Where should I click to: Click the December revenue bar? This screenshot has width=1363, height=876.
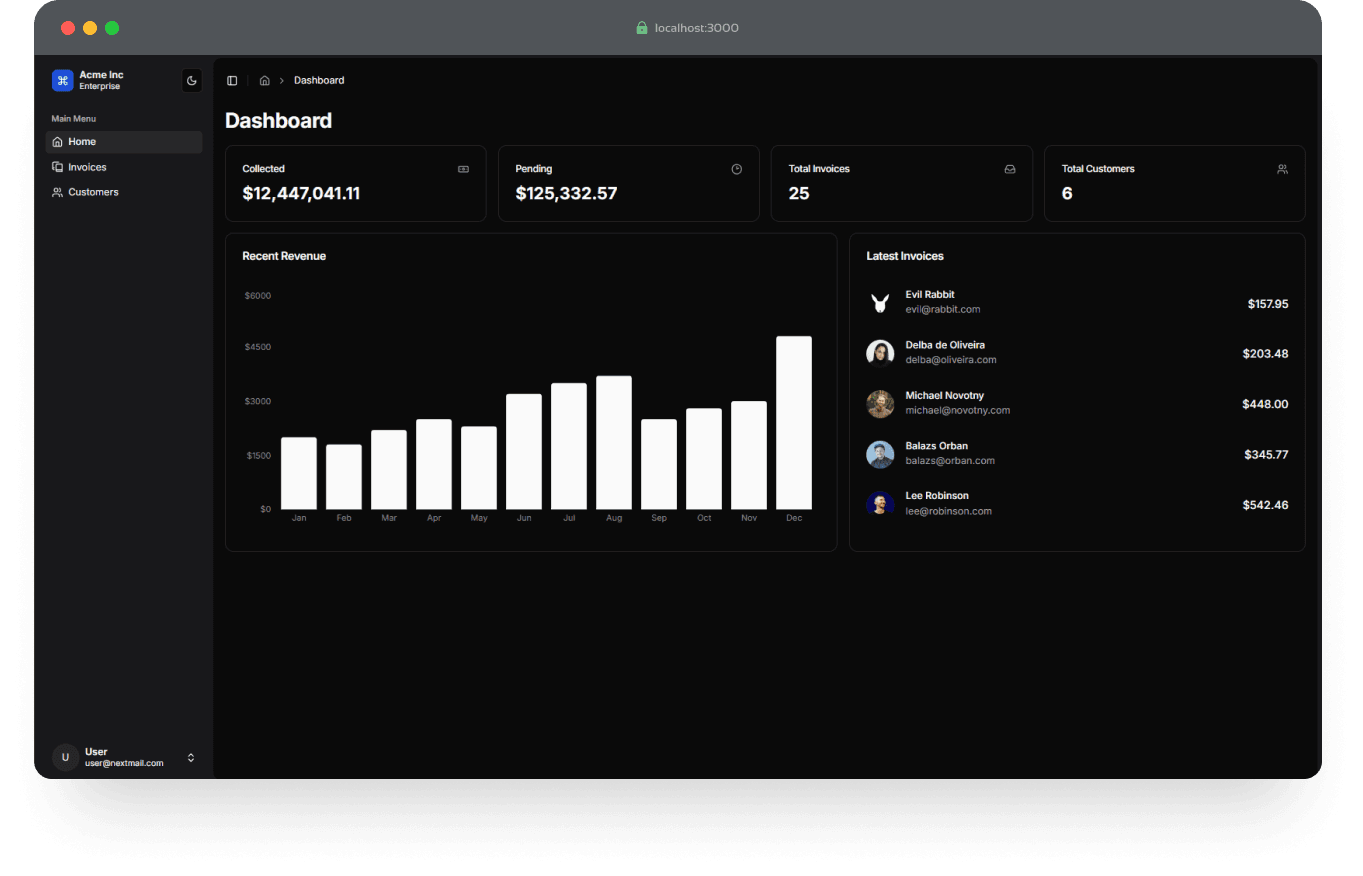point(794,423)
